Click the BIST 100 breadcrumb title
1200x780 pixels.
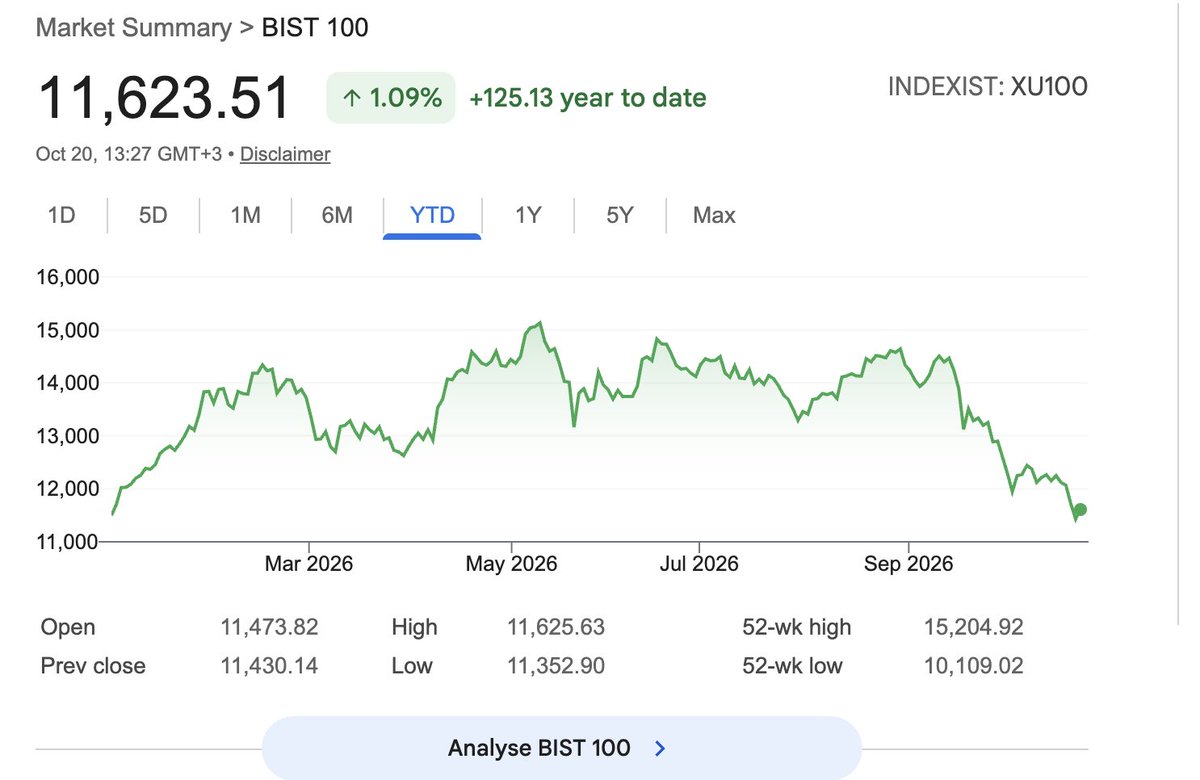point(315,27)
